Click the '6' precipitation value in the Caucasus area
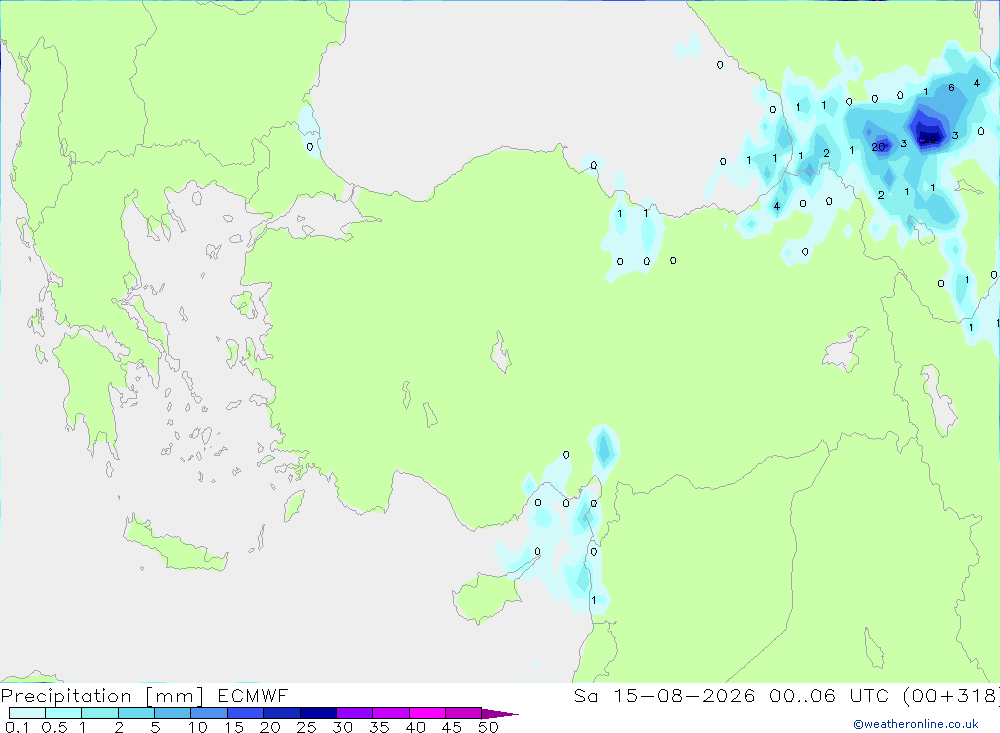Viewport: 1000px width, 733px height. [951, 88]
